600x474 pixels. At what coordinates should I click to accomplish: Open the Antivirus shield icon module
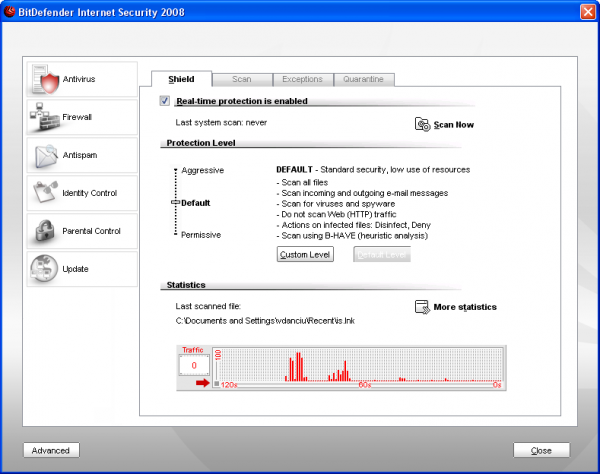tap(45, 79)
